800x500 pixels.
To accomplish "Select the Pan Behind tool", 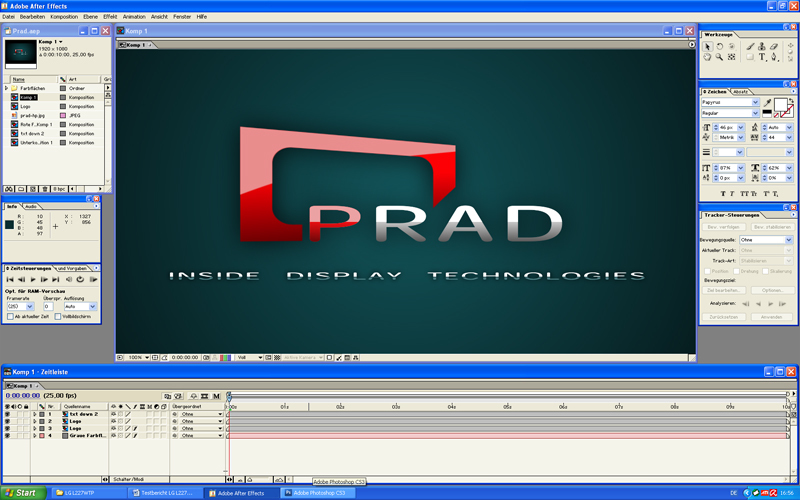I will 732,57.
